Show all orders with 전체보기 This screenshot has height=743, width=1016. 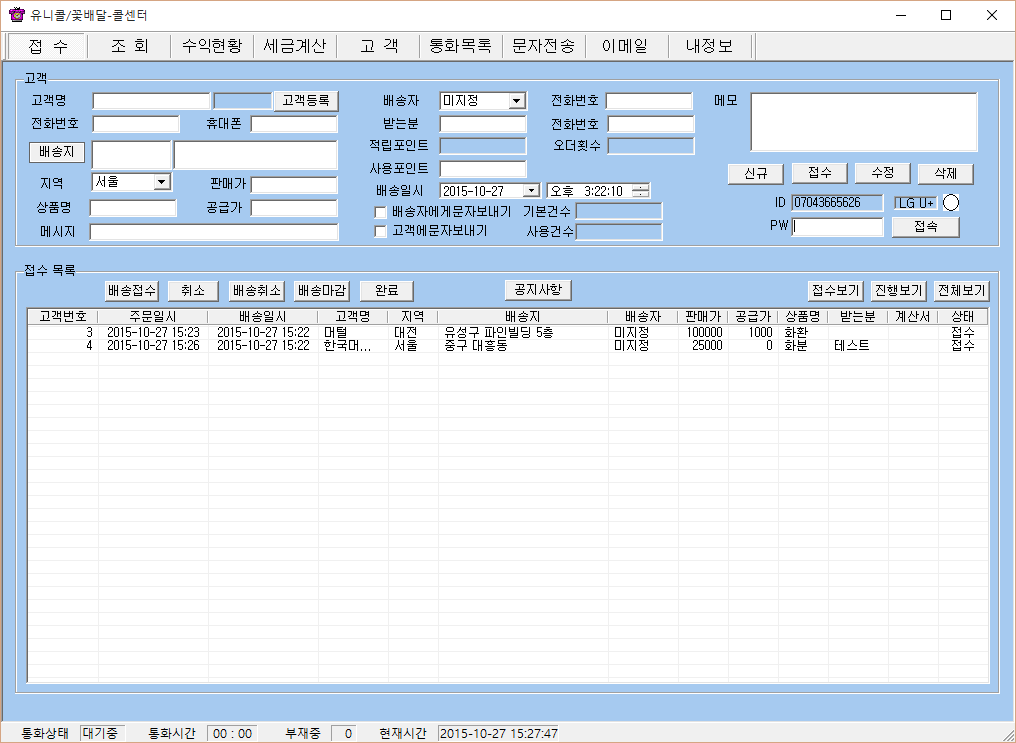click(961, 291)
